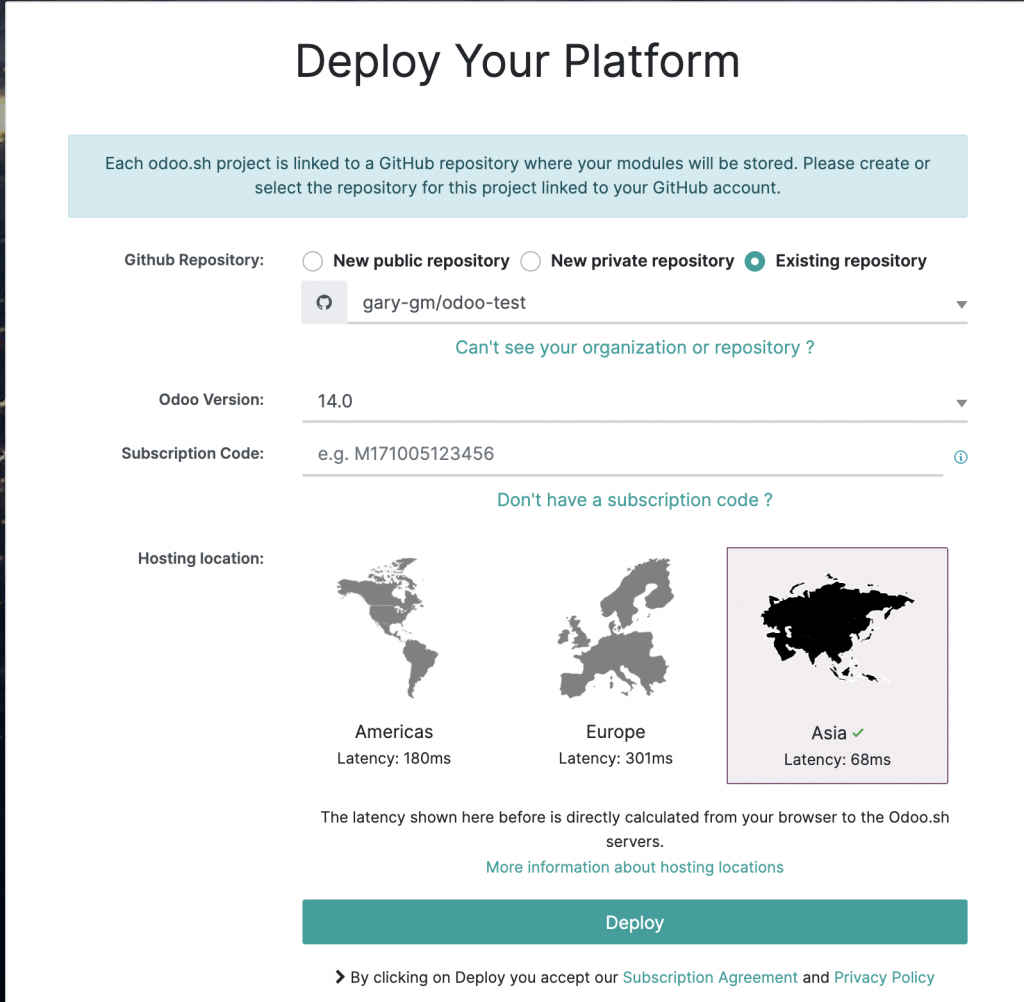Click the Deploy button
Image resolution: width=1024 pixels, height=1002 pixels.
coord(635,922)
